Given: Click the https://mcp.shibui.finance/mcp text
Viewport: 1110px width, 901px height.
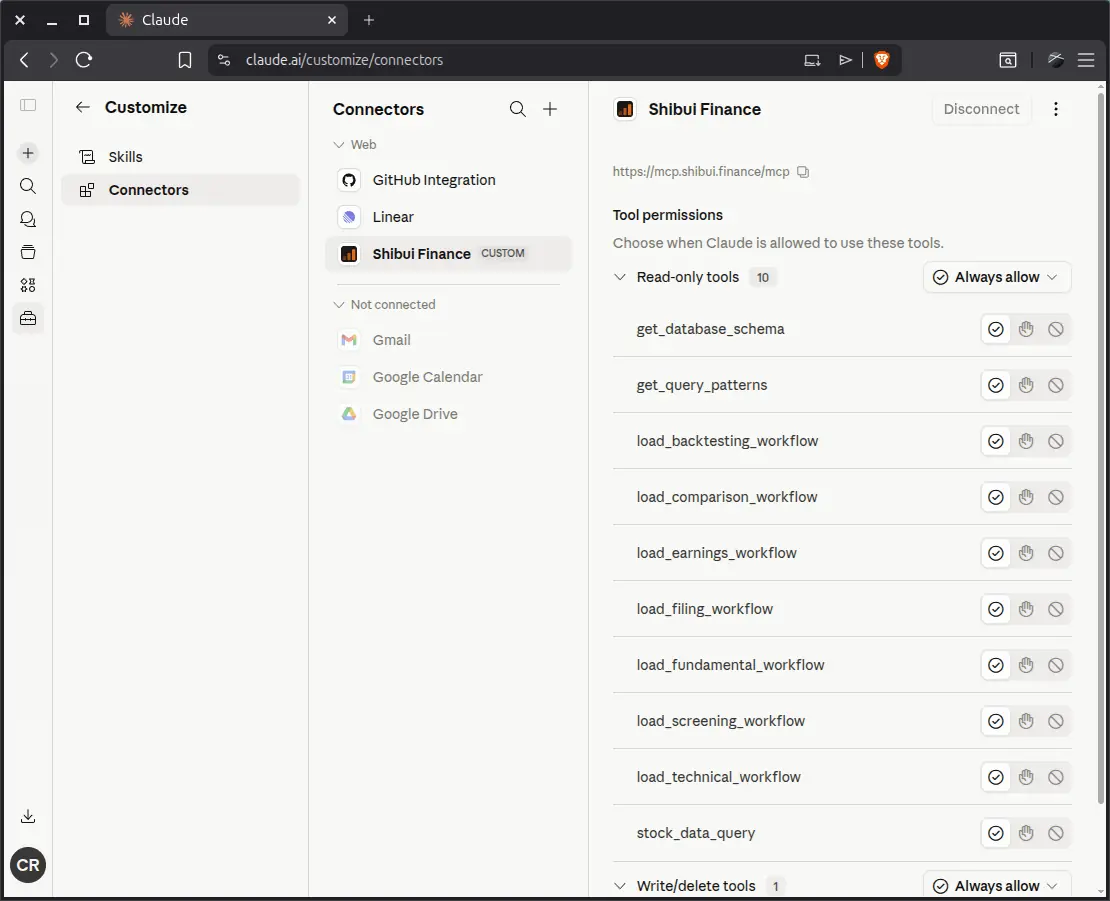Looking at the screenshot, I should [701, 171].
